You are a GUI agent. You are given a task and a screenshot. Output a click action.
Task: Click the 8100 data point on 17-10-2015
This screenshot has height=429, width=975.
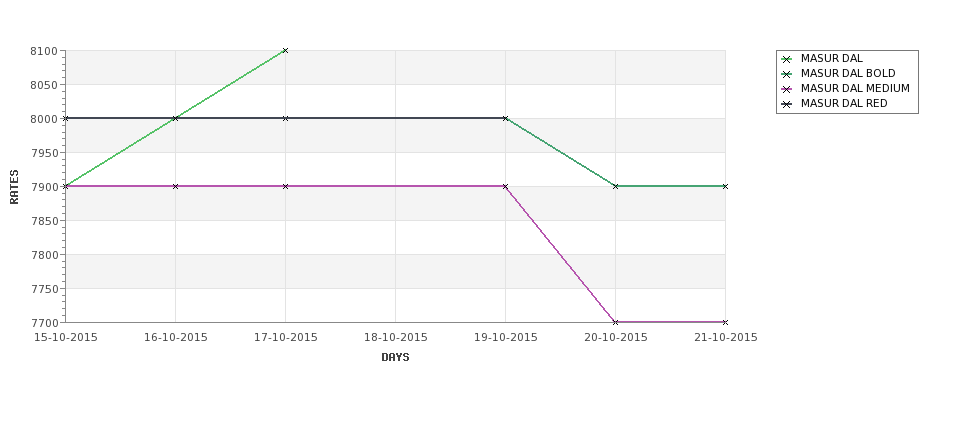pos(285,50)
